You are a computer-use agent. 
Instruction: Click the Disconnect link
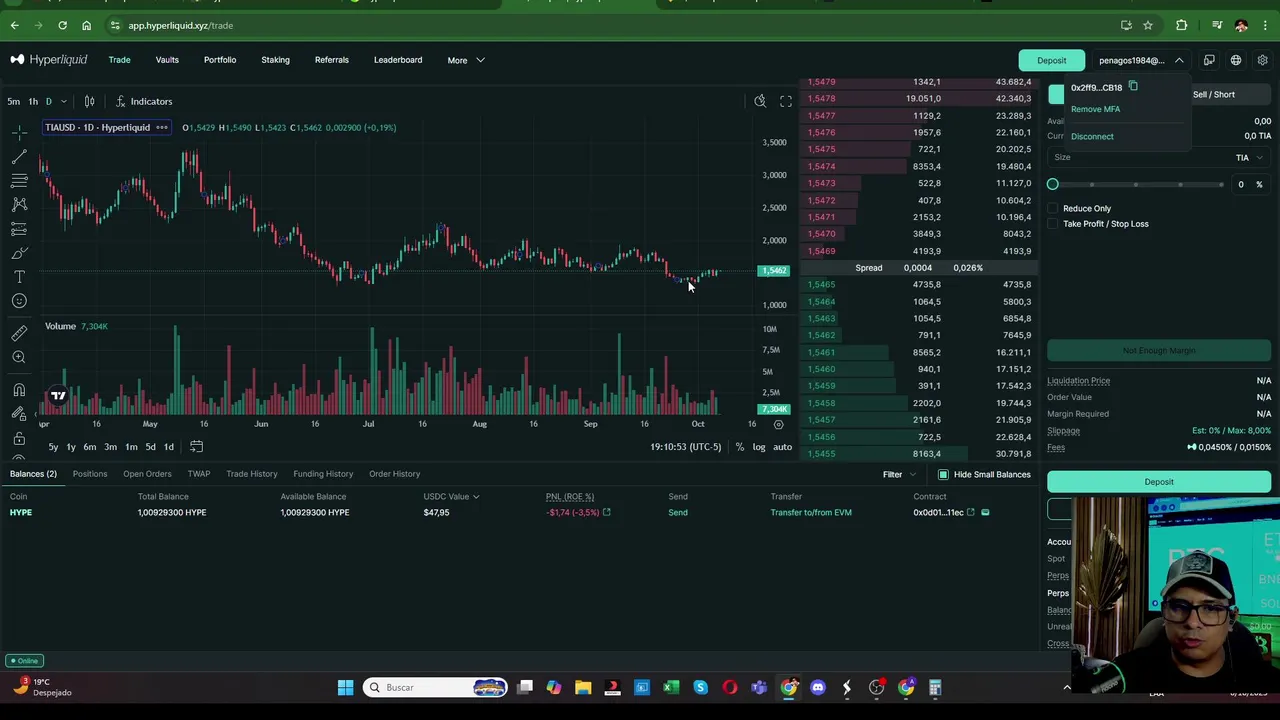pos(1092,137)
